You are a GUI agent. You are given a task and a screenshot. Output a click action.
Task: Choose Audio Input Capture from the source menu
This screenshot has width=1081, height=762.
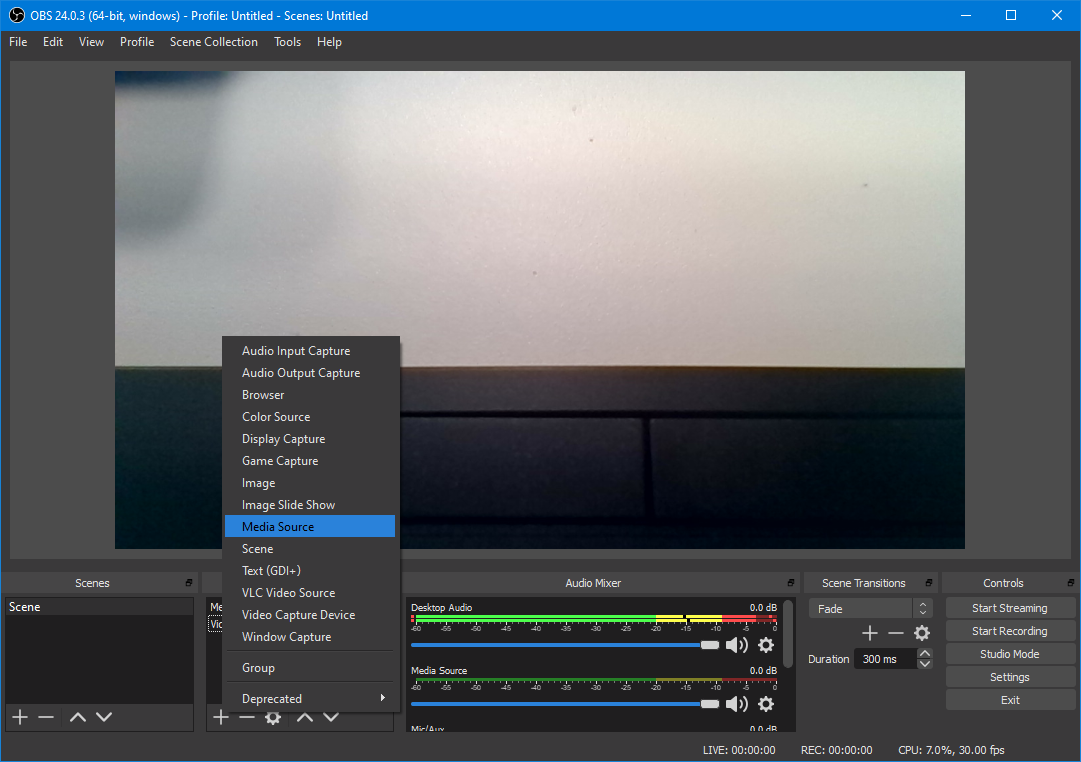310,350
